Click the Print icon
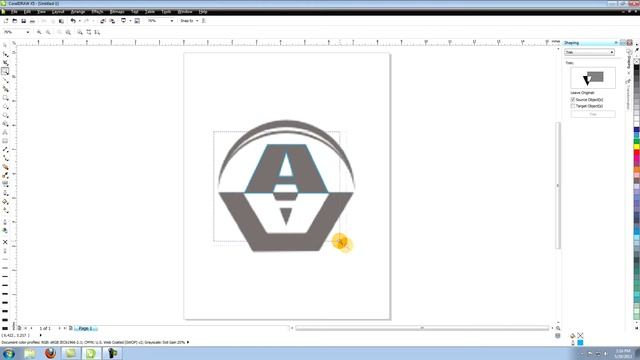This screenshot has width=640, height=360. (32, 21)
